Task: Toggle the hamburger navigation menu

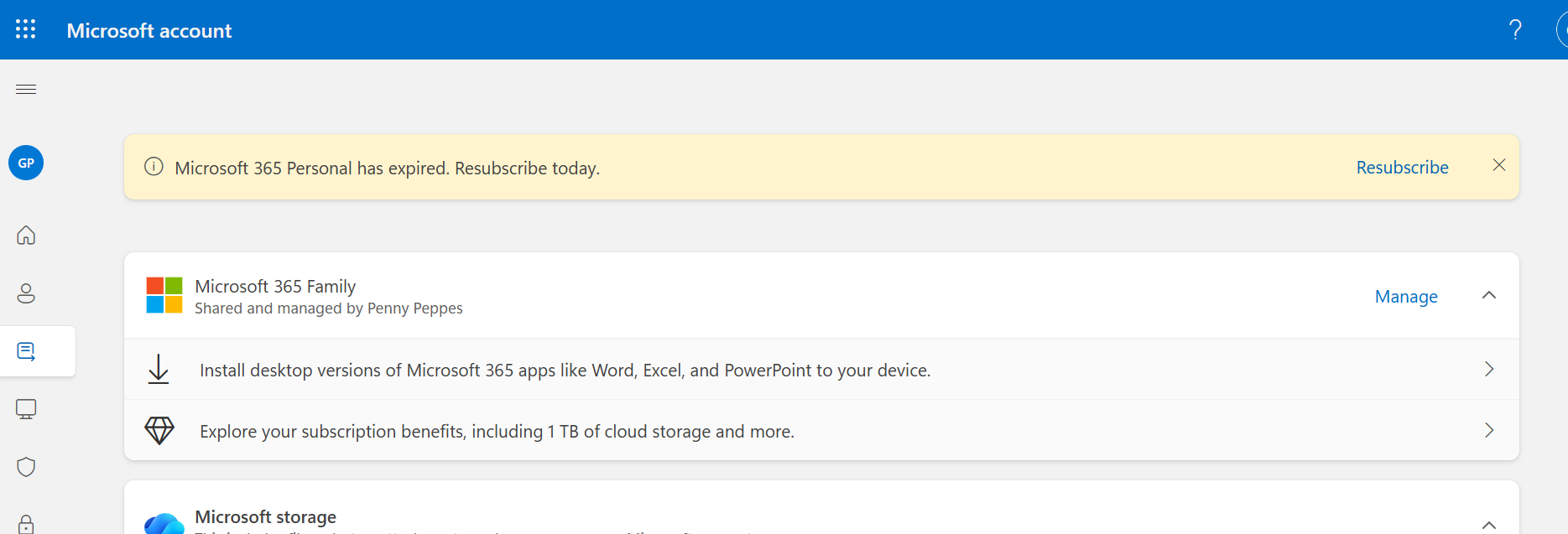Action: (26, 89)
